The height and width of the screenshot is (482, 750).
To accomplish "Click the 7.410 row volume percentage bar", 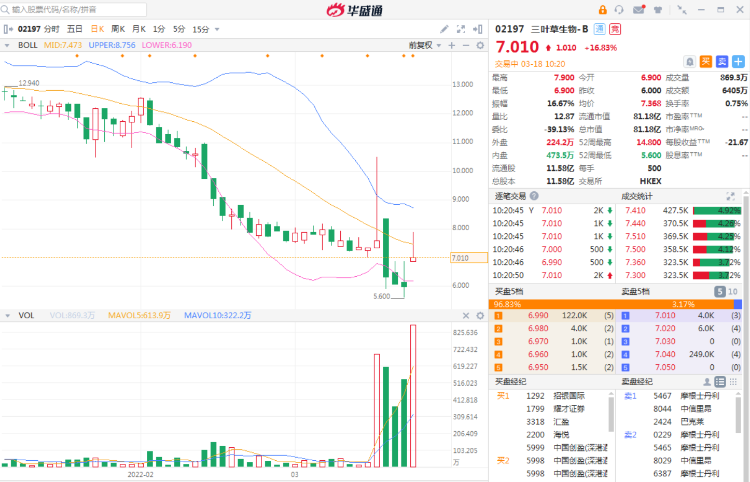I will tap(717, 210).
